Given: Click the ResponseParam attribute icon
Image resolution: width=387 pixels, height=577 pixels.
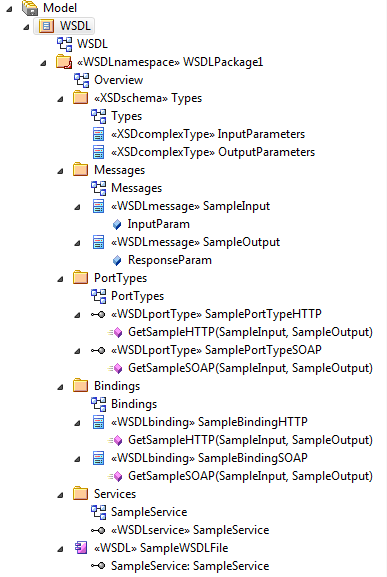Looking at the screenshot, I should point(117,261).
